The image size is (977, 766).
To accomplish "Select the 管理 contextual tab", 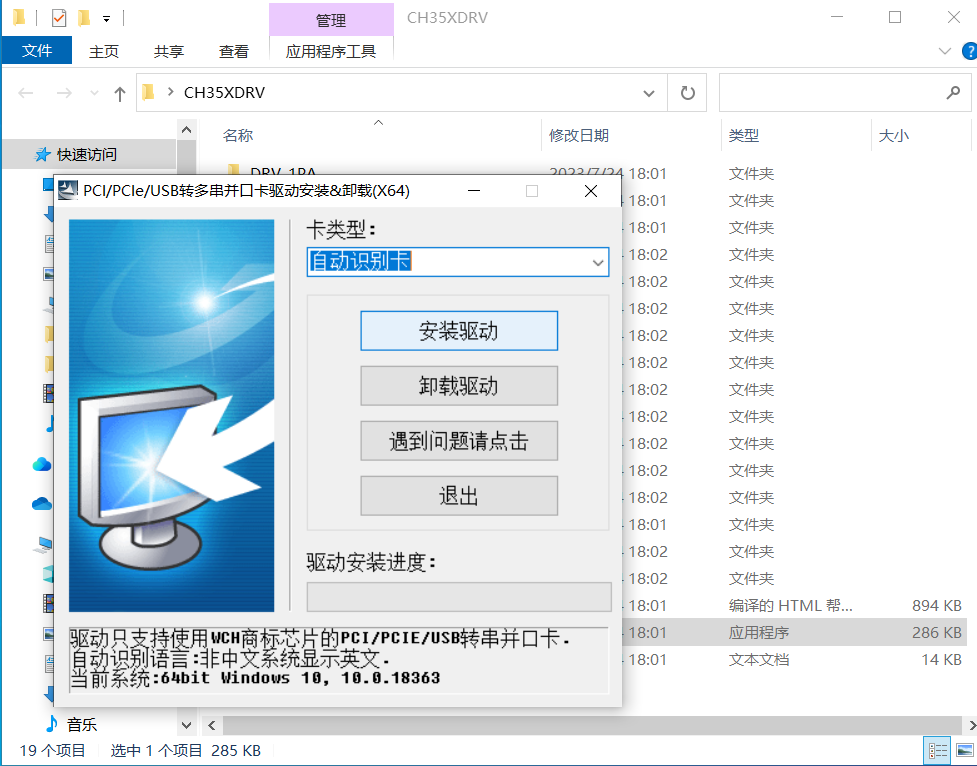I will pyautogui.click(x=331, y=20).
